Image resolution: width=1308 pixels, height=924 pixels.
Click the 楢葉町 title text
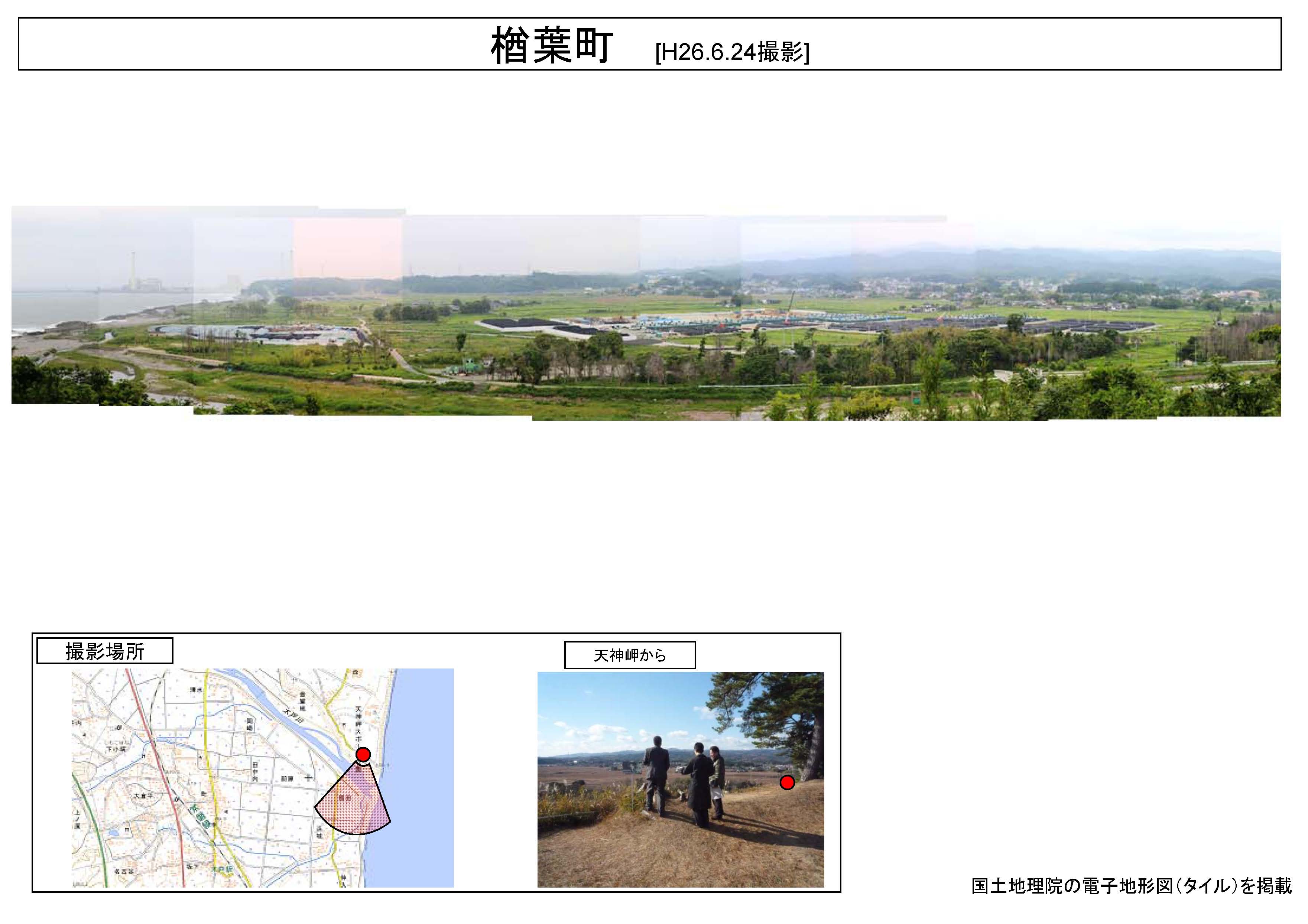point(551,46)
